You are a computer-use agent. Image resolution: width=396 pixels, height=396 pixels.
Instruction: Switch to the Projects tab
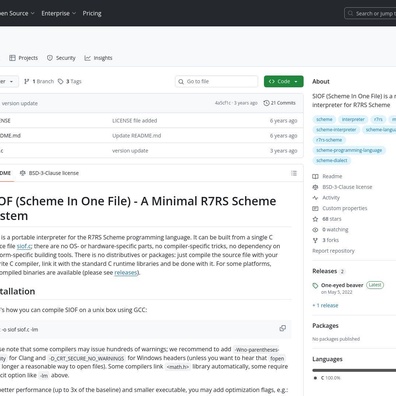[24, 58]
